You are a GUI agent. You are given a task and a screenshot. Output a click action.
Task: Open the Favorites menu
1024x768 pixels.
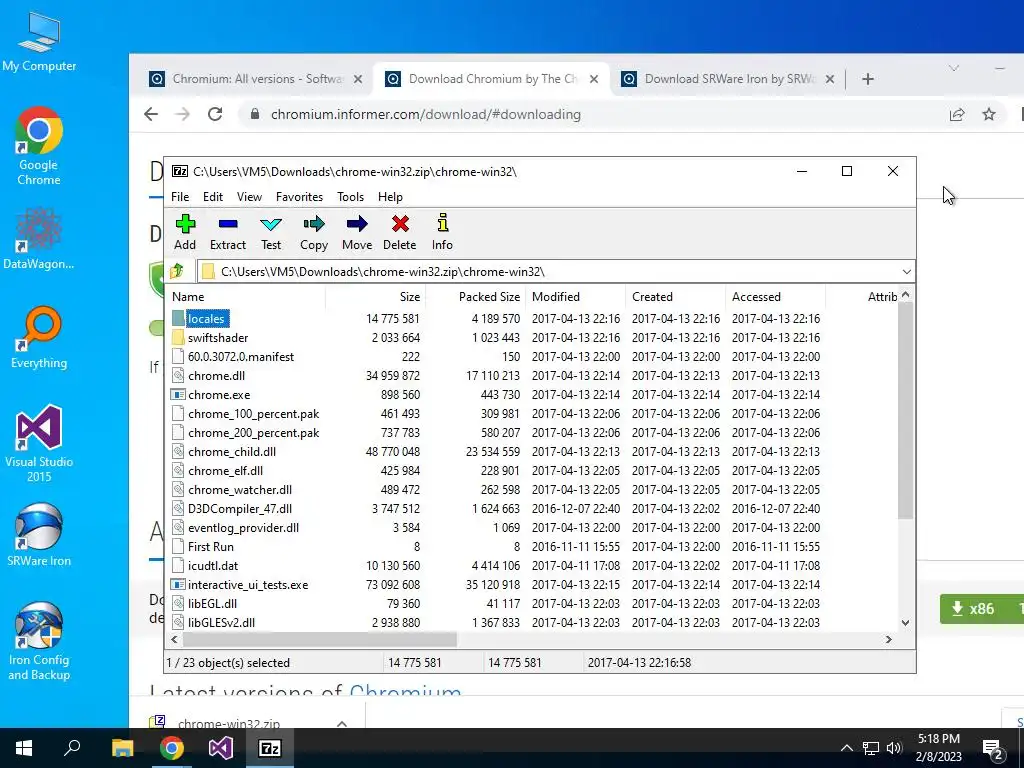click(299, 197)
